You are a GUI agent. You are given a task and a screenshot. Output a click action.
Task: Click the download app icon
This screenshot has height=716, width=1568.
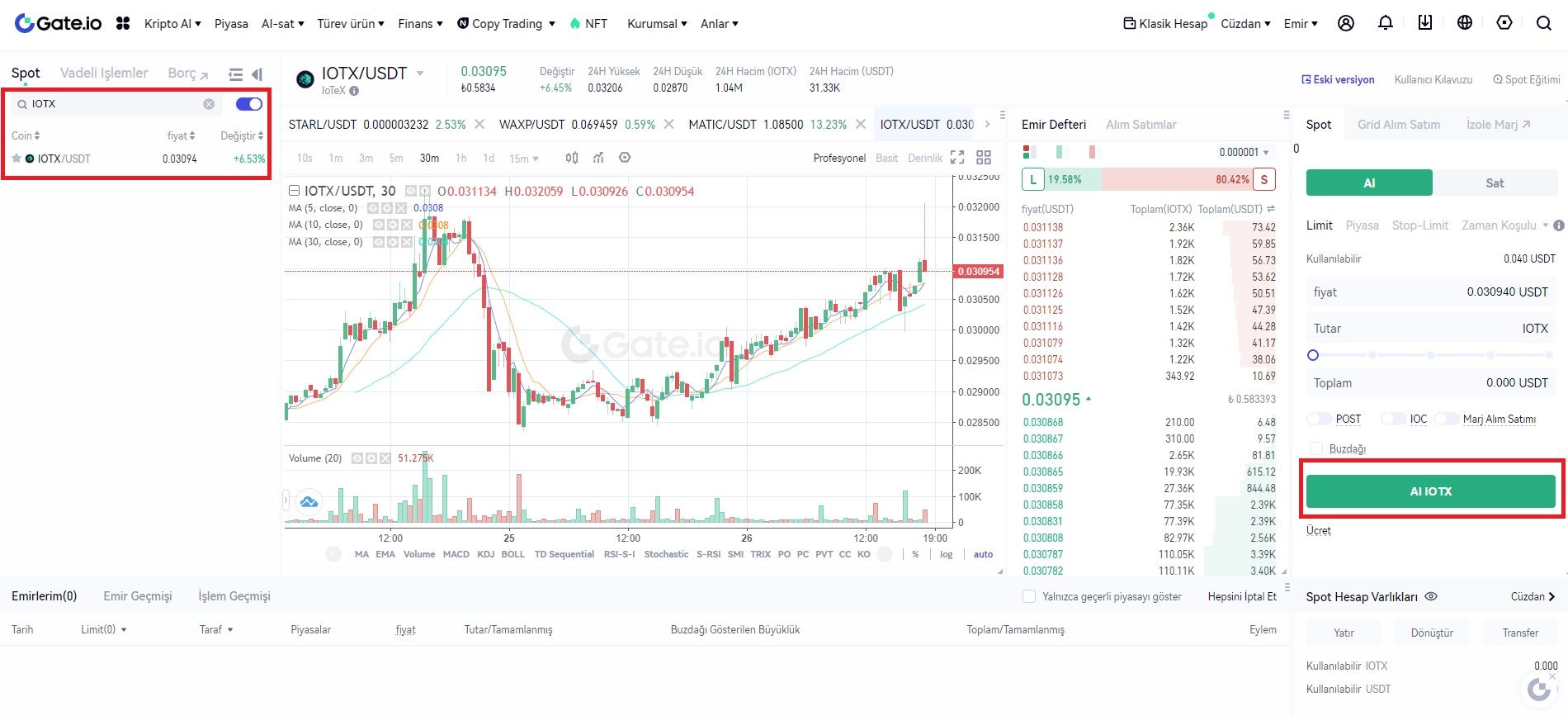point(1425,23)
